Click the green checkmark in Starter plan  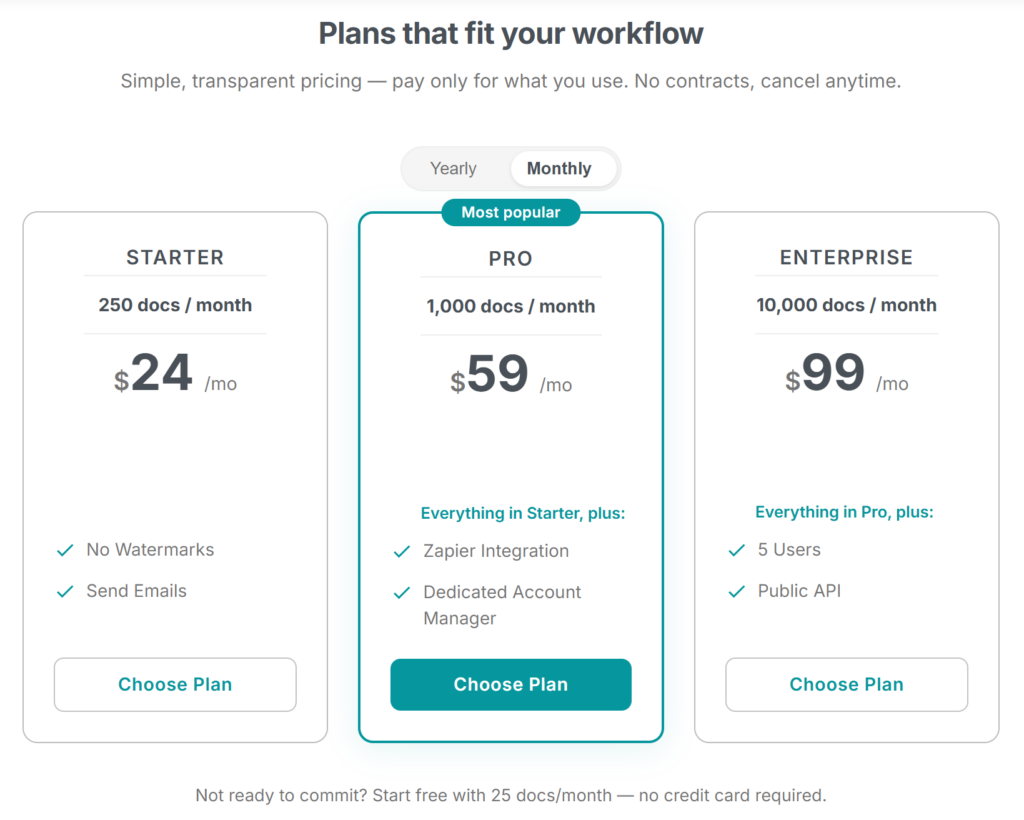64,549
